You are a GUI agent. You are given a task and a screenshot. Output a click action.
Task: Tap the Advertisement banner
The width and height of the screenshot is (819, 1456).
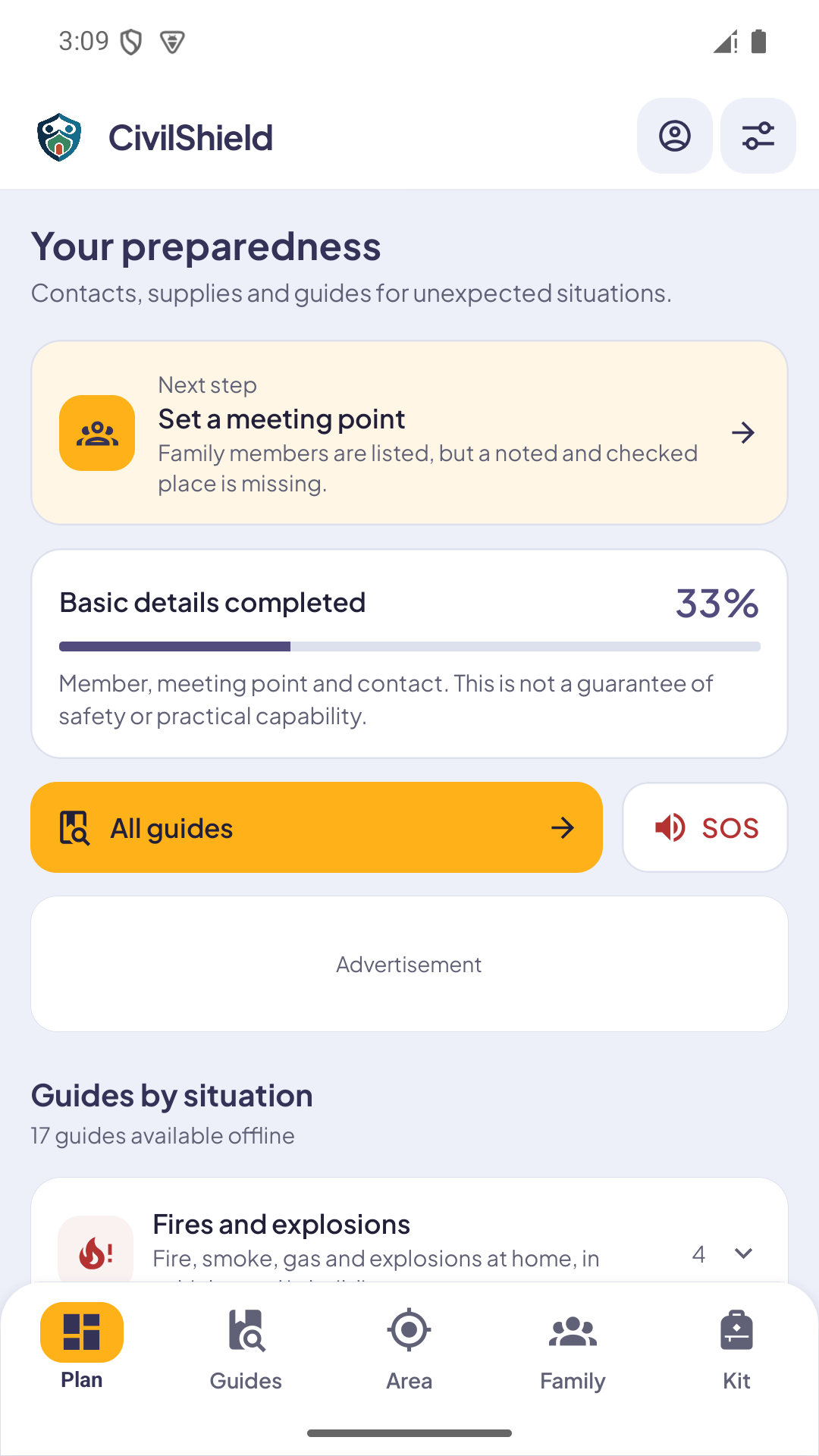click(409, 964)
